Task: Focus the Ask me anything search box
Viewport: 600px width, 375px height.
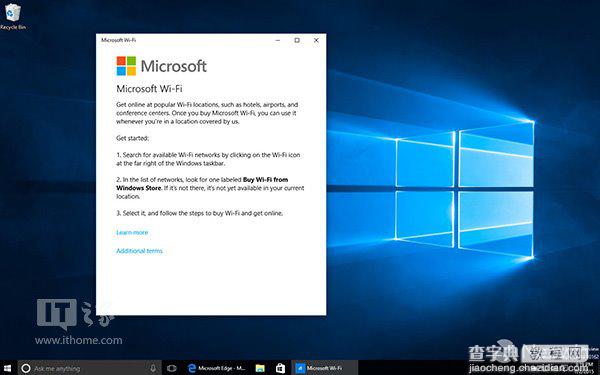Action: pos(90,368)
